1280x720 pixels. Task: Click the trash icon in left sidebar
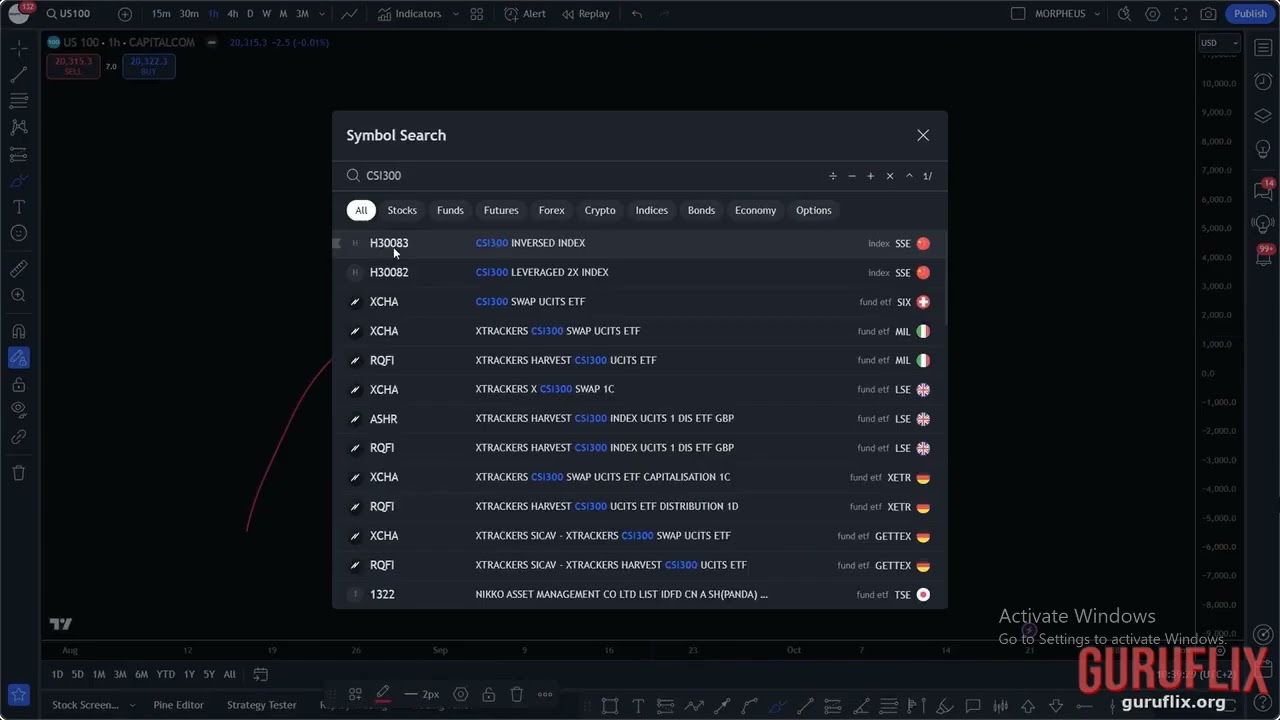click(18, 473)
